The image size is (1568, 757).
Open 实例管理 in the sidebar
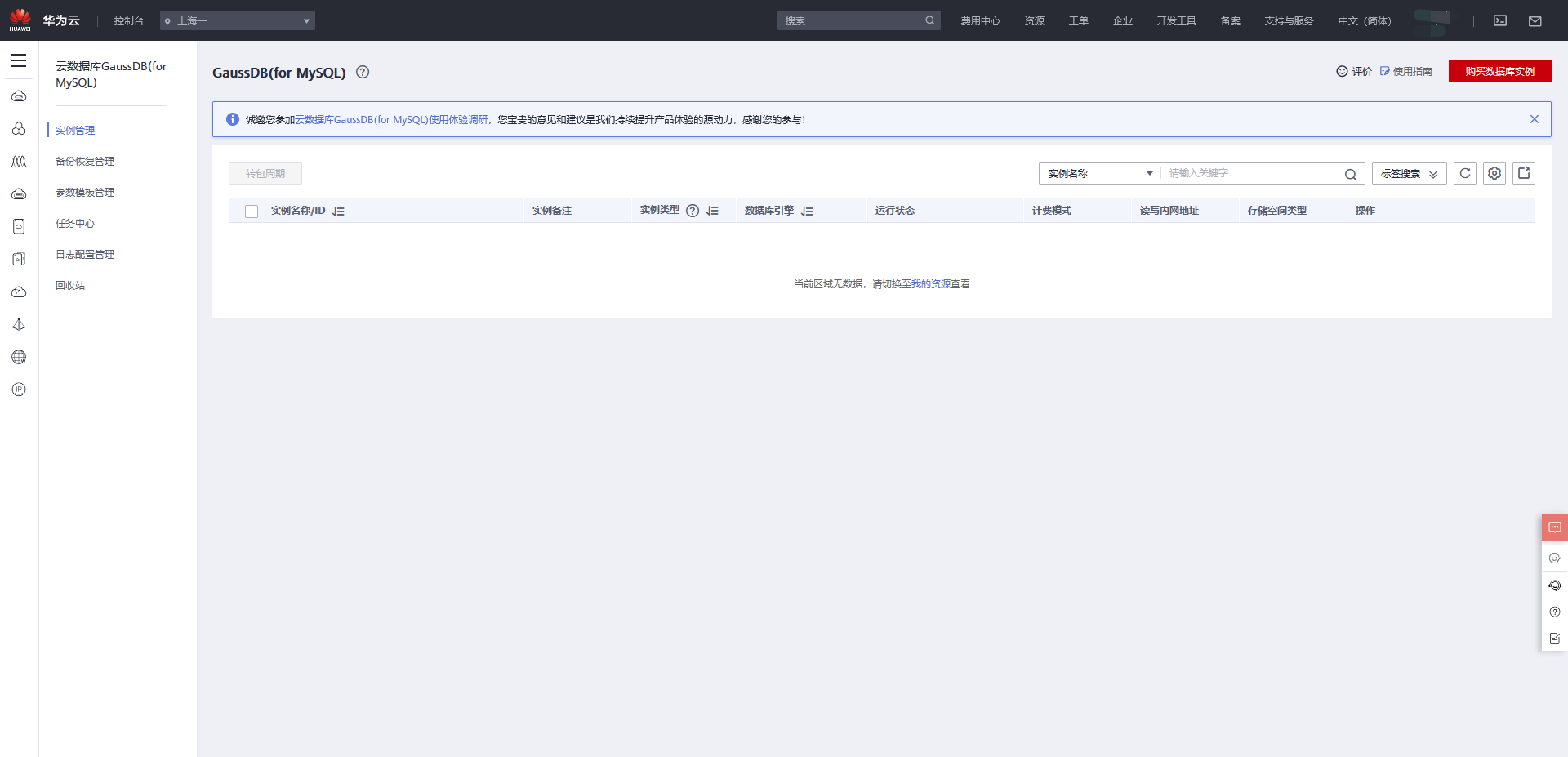pos(75,131)
